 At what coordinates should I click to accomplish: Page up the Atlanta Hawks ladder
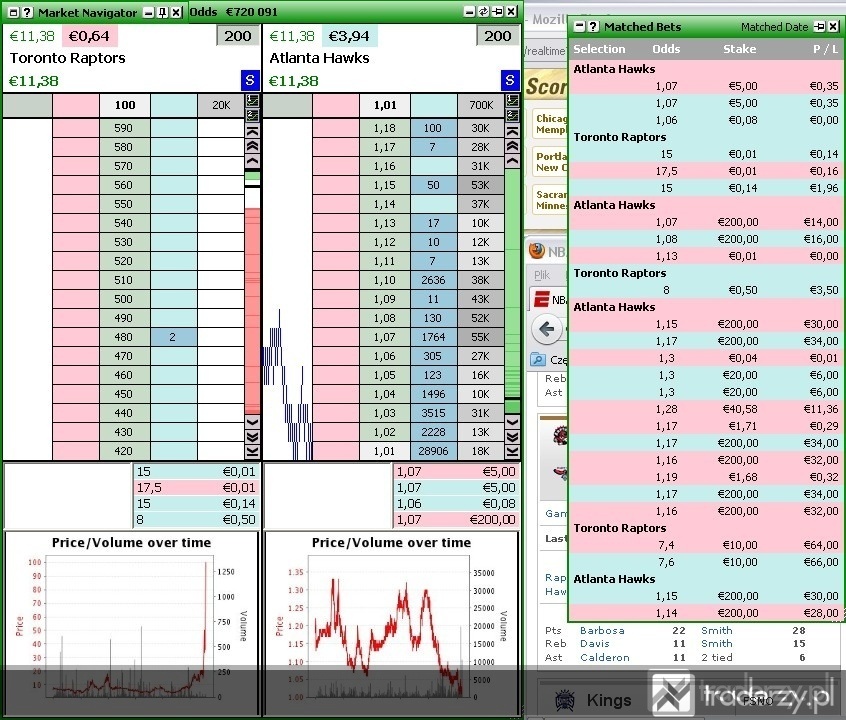coord(513,146)
